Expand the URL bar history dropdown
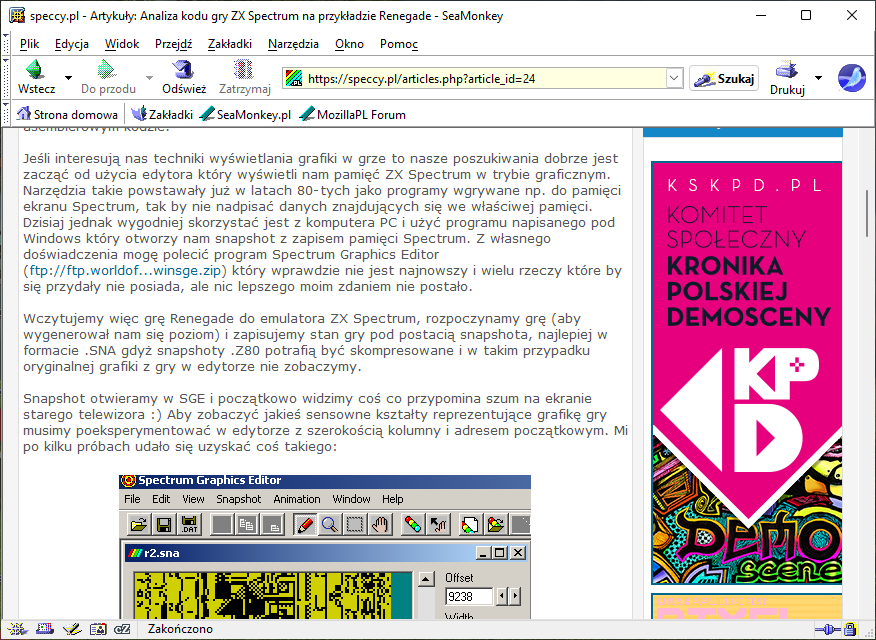This screenshot has height=640, width=876. point(674,78)
